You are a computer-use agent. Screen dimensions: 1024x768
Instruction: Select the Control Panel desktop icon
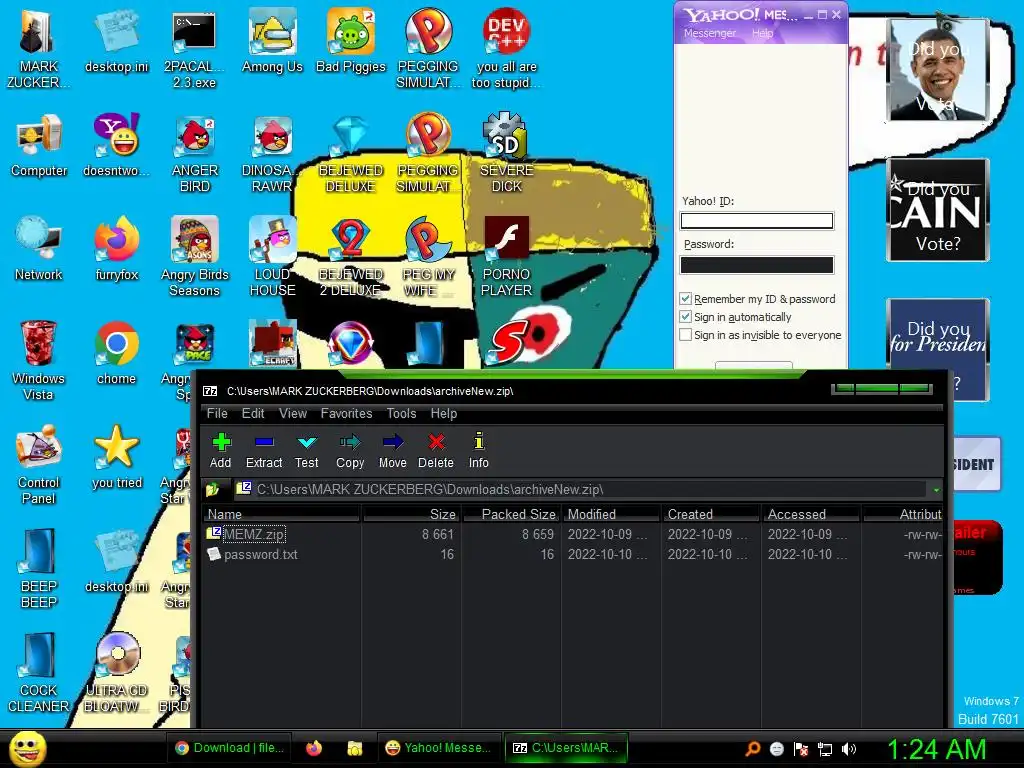click(x=39, y=464)
